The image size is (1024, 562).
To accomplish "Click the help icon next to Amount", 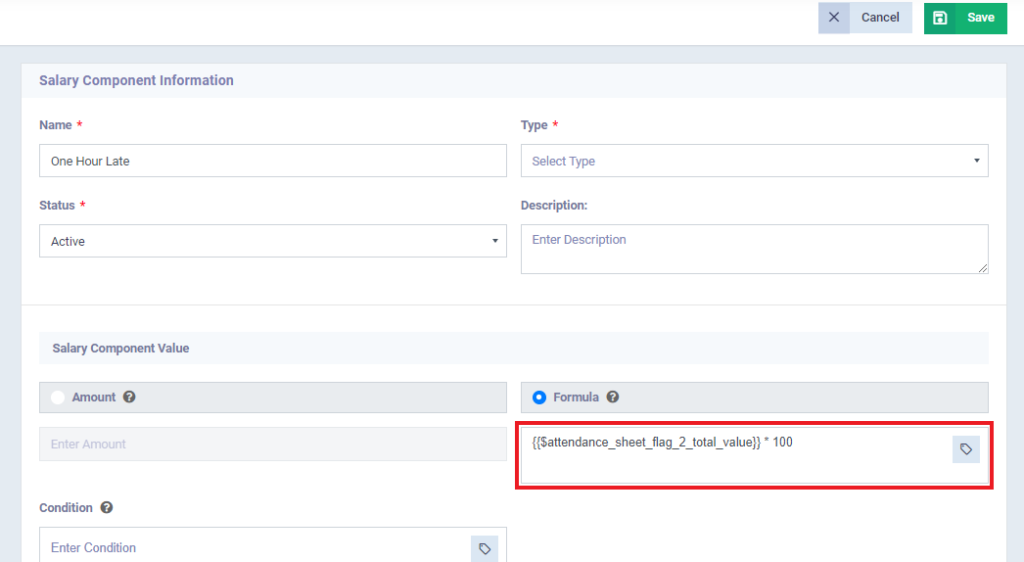I will (x=129, y=397).
